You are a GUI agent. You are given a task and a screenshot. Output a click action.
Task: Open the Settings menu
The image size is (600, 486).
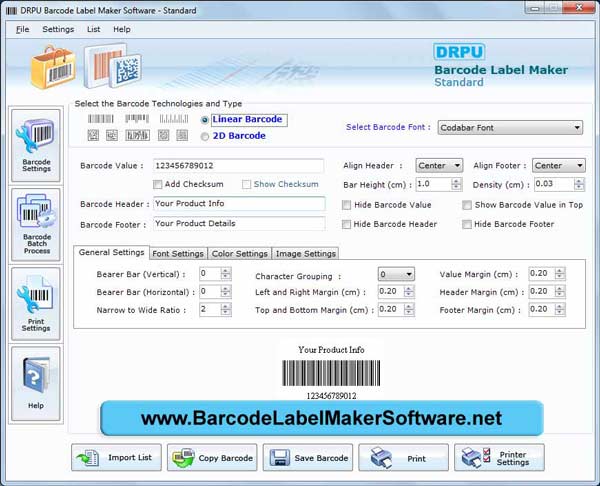pos(58,29)
